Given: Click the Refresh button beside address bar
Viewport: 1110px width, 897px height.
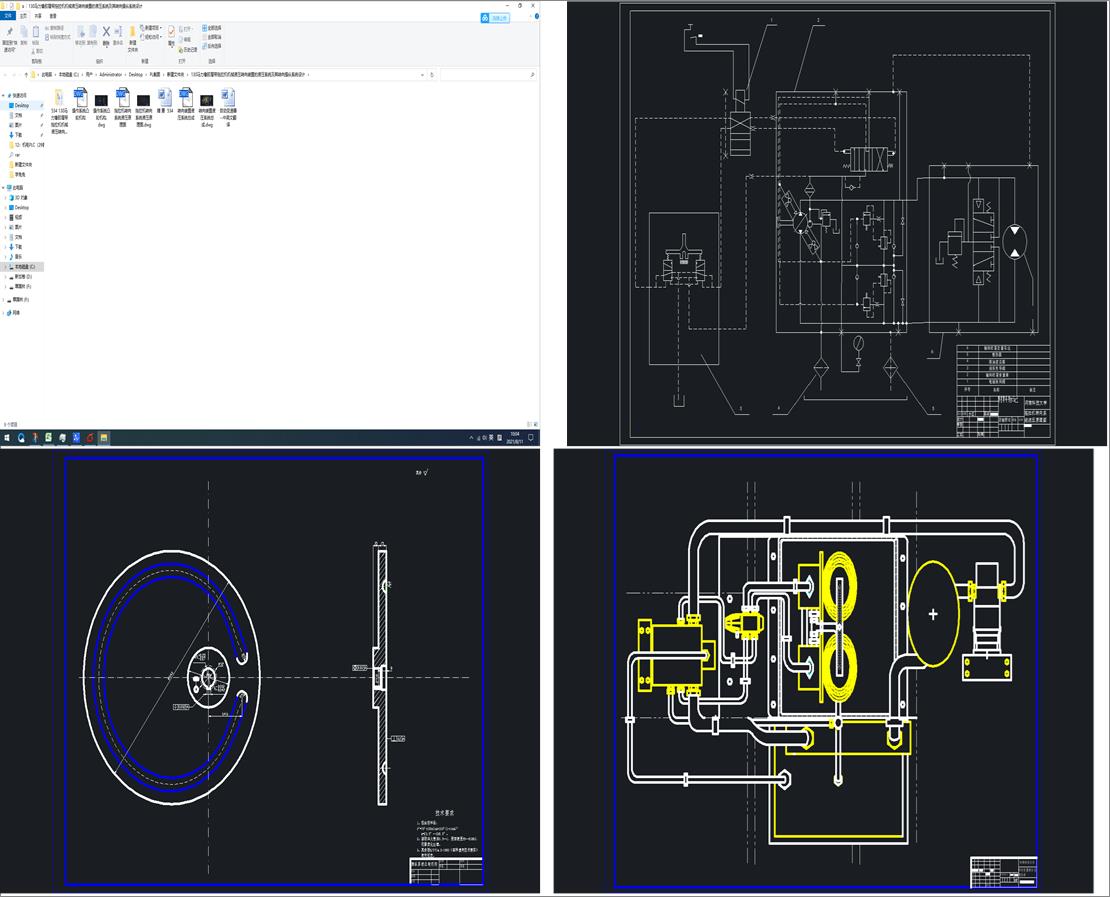Looking at the screenshot, I should click(x=433, y=74).
